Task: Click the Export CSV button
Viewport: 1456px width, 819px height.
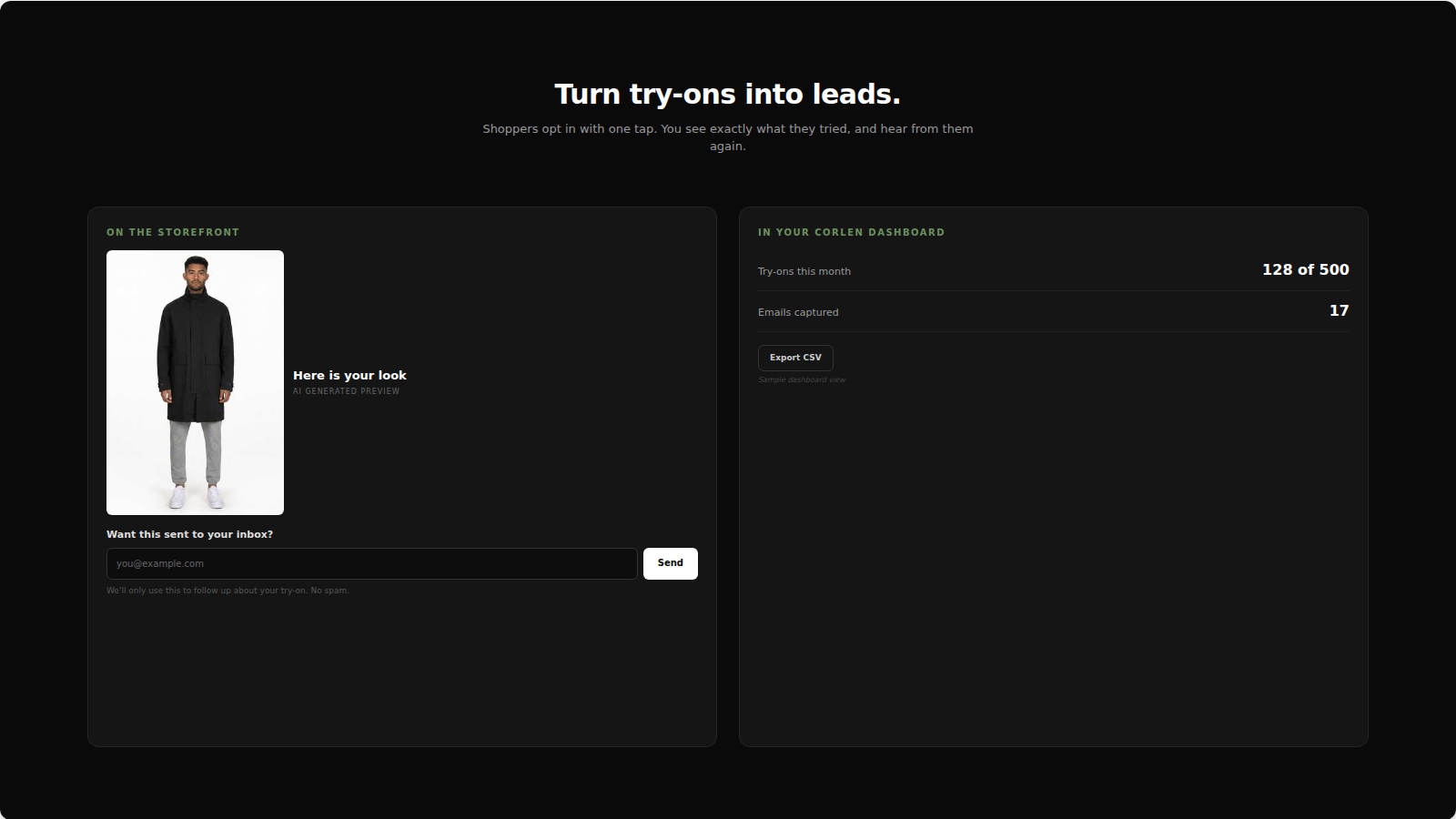Action: coord(795,358)
